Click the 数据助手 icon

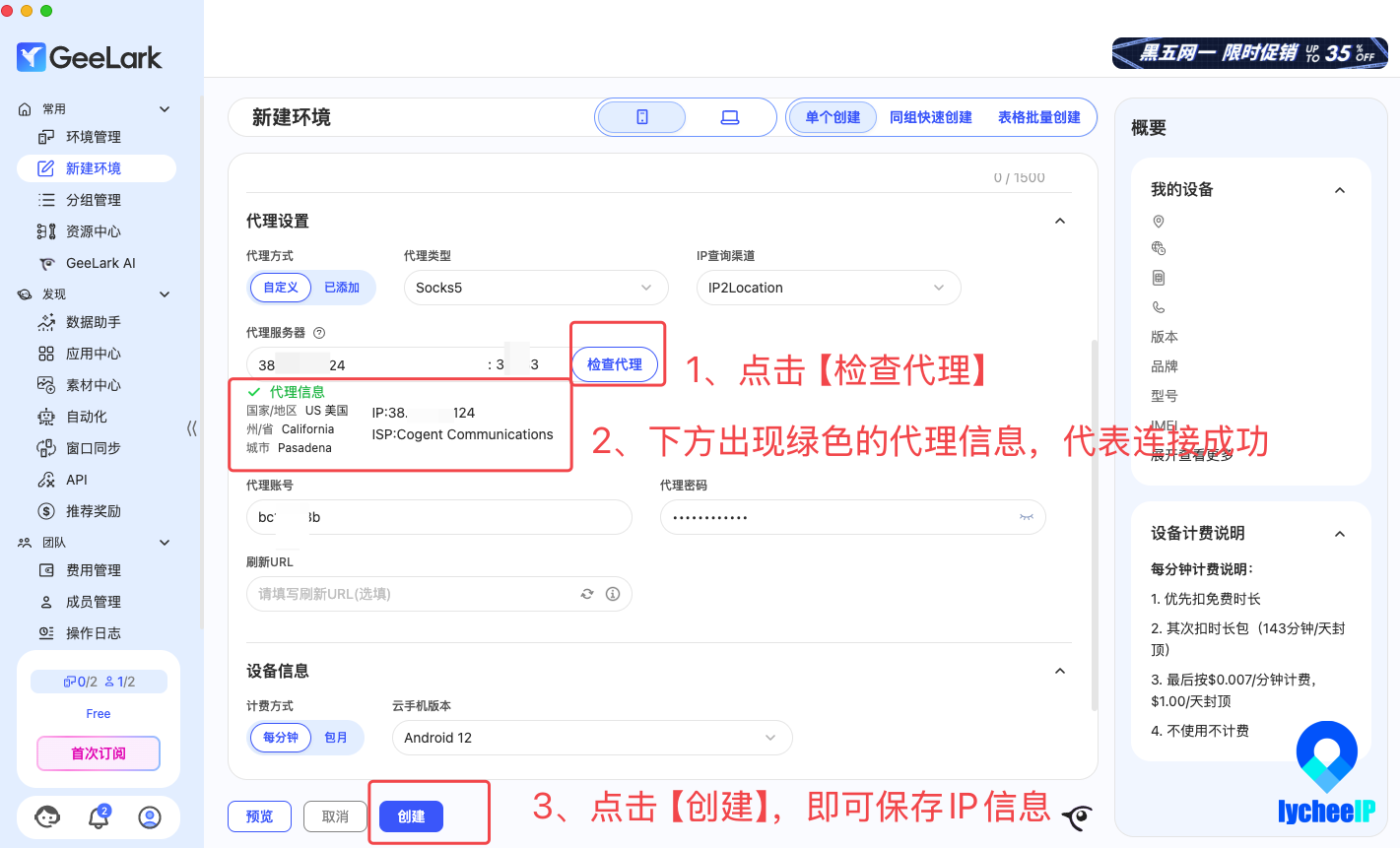[46, 322]
